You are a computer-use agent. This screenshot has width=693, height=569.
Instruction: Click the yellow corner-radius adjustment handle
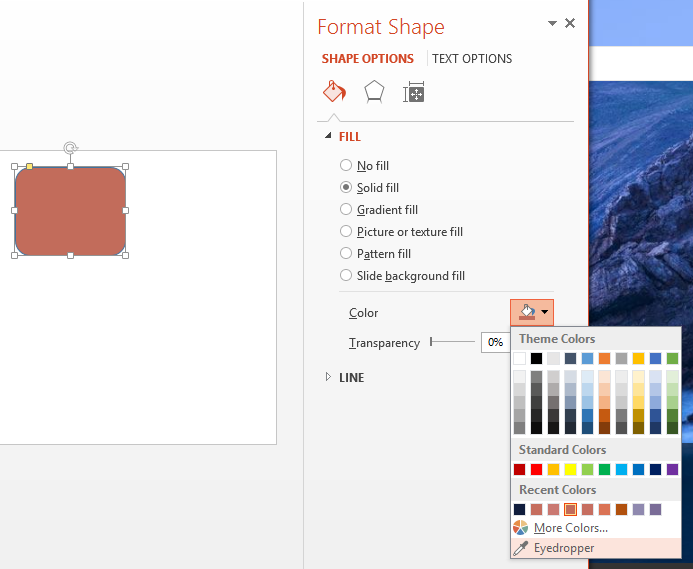pyautogui.click(x=29, y=166)
